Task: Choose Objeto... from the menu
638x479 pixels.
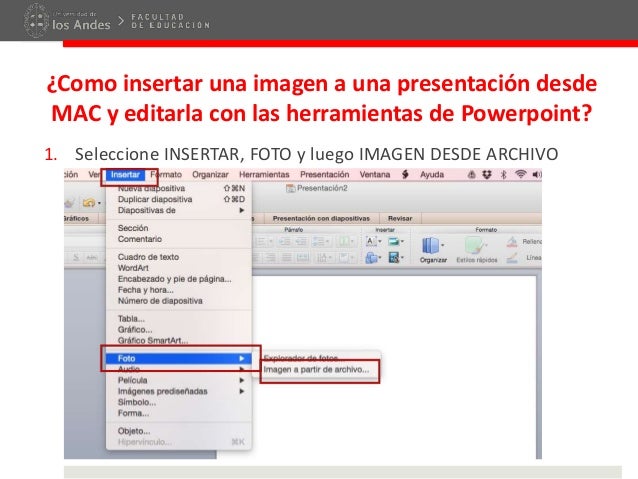Action: [x=179, y=431]
